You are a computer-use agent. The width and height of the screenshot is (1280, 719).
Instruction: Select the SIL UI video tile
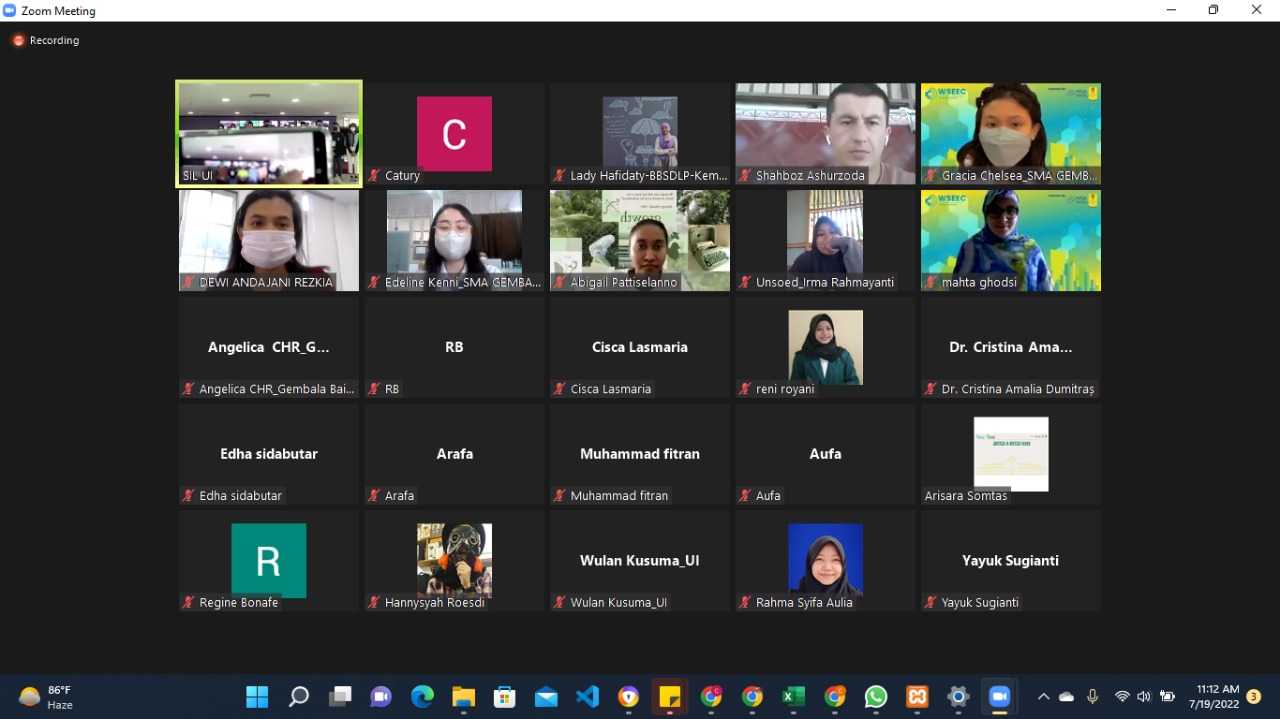click(269, 134)
